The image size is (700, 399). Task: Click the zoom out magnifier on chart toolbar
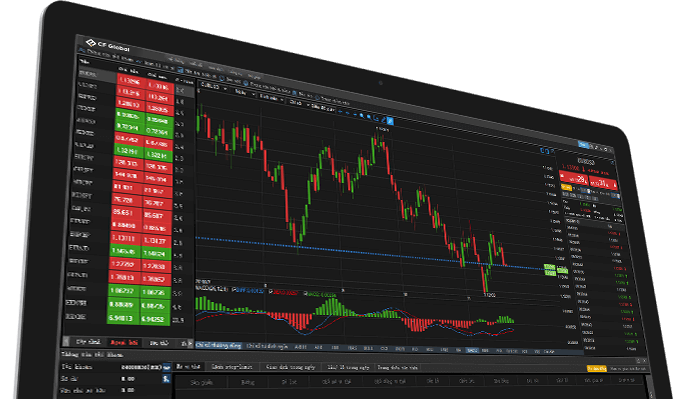tap(369, 117)
